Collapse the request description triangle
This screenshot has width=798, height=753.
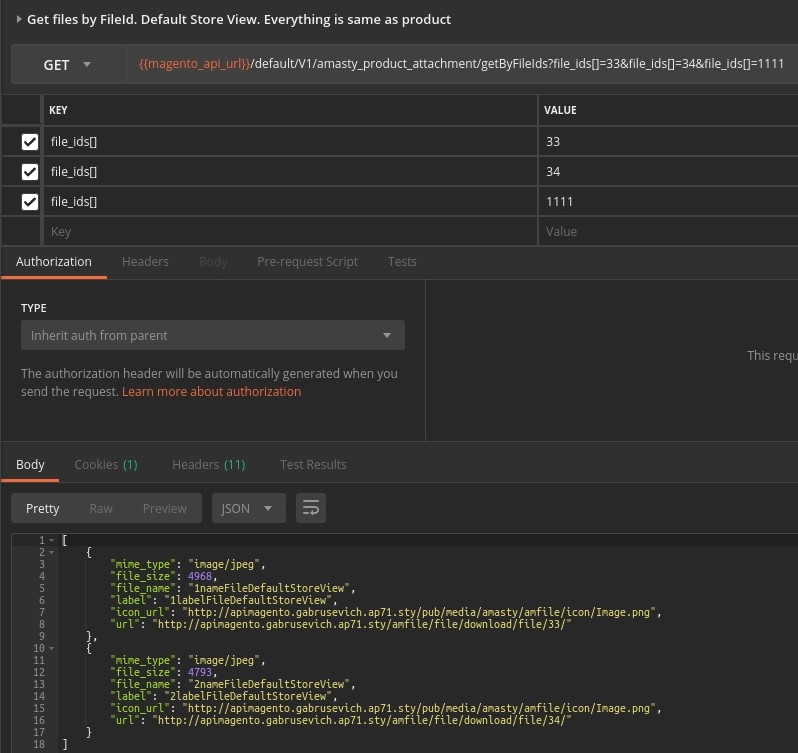pyautogui.click(x=18, y=19)
